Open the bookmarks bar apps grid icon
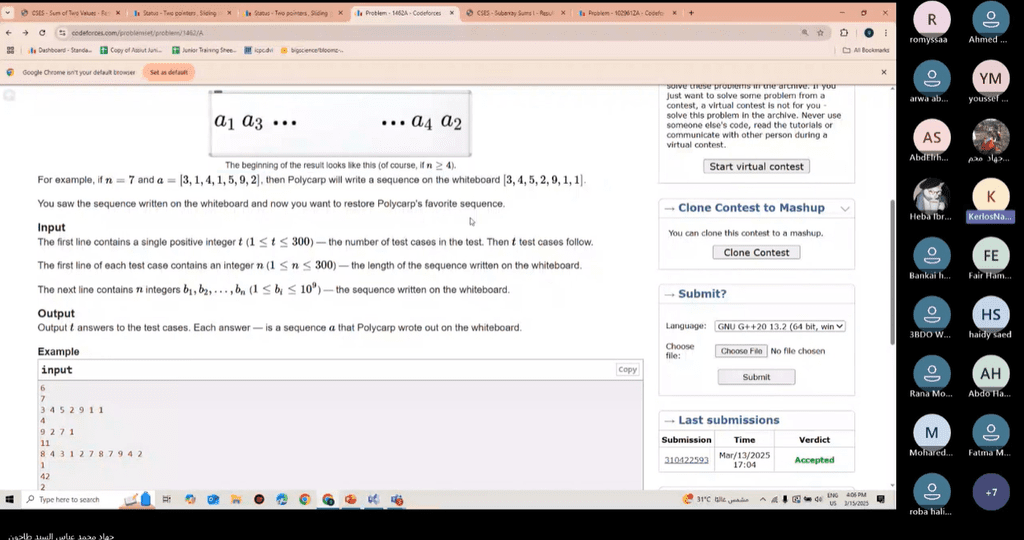This screenshot has height=540, width=1024. click(10, 50)
